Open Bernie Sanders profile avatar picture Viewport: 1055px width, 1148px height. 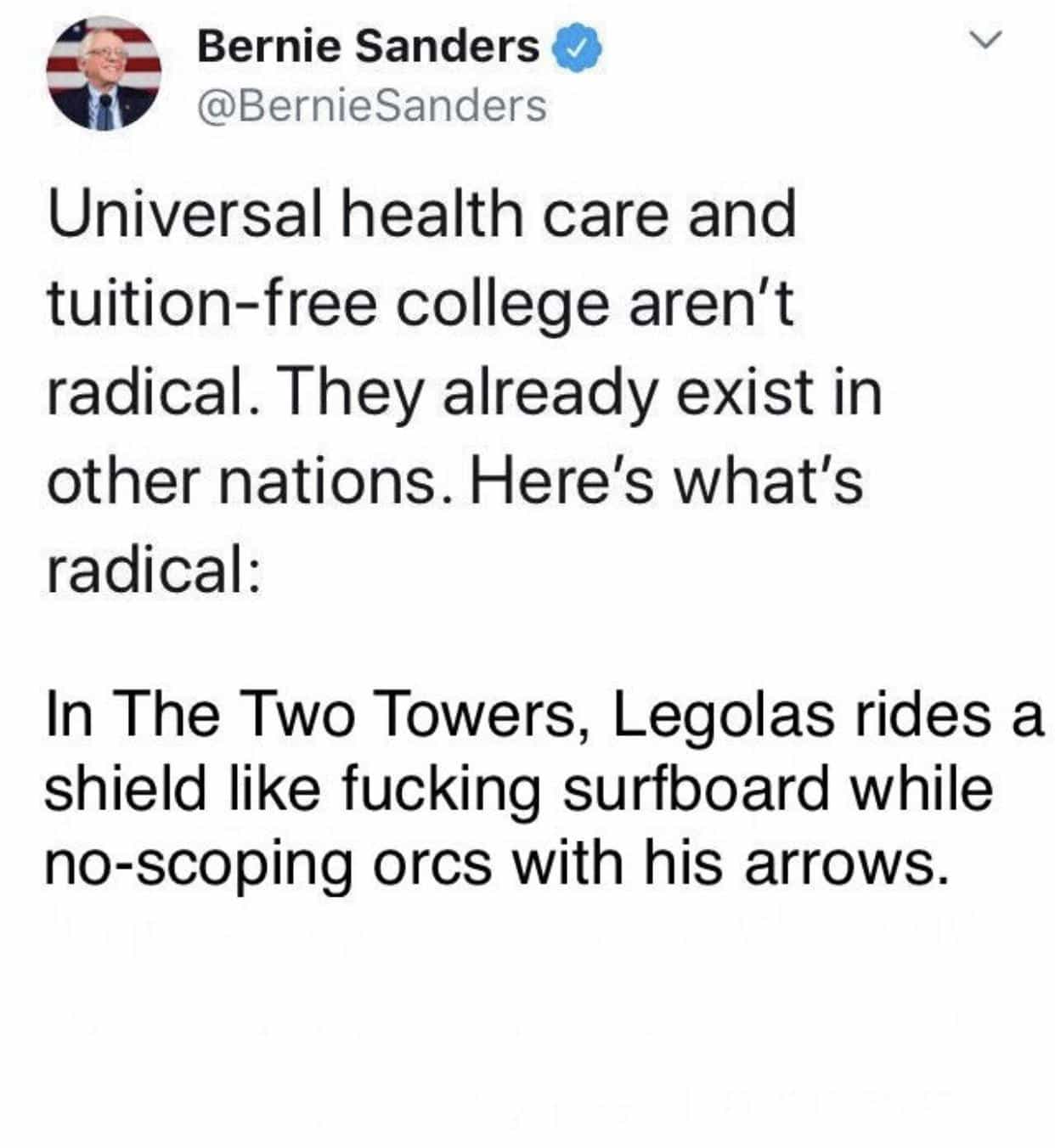[104, 74]
